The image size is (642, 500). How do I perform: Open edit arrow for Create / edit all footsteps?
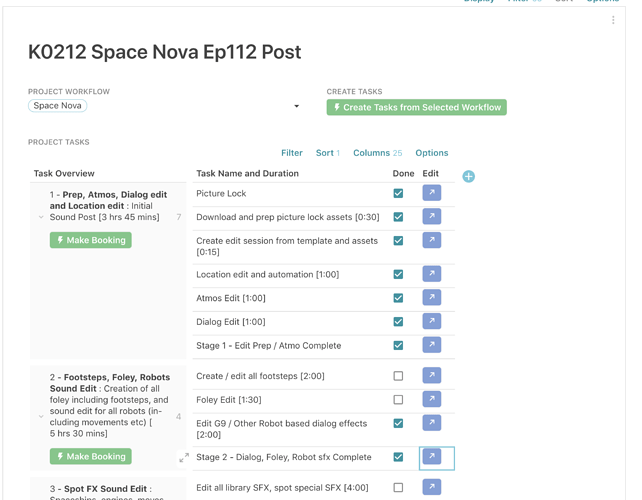point(432,376)
